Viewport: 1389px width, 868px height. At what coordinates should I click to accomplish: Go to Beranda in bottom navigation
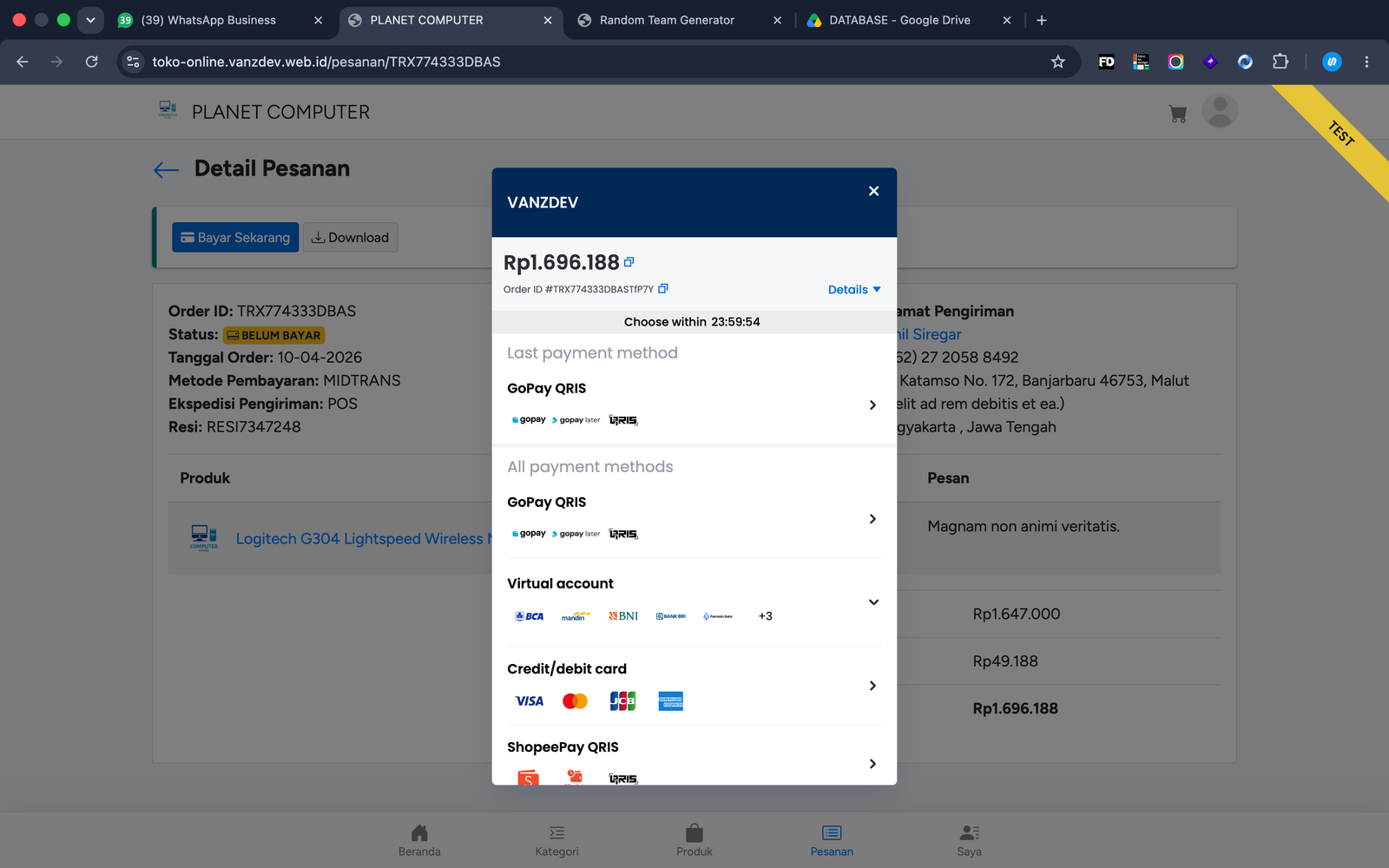419,840
